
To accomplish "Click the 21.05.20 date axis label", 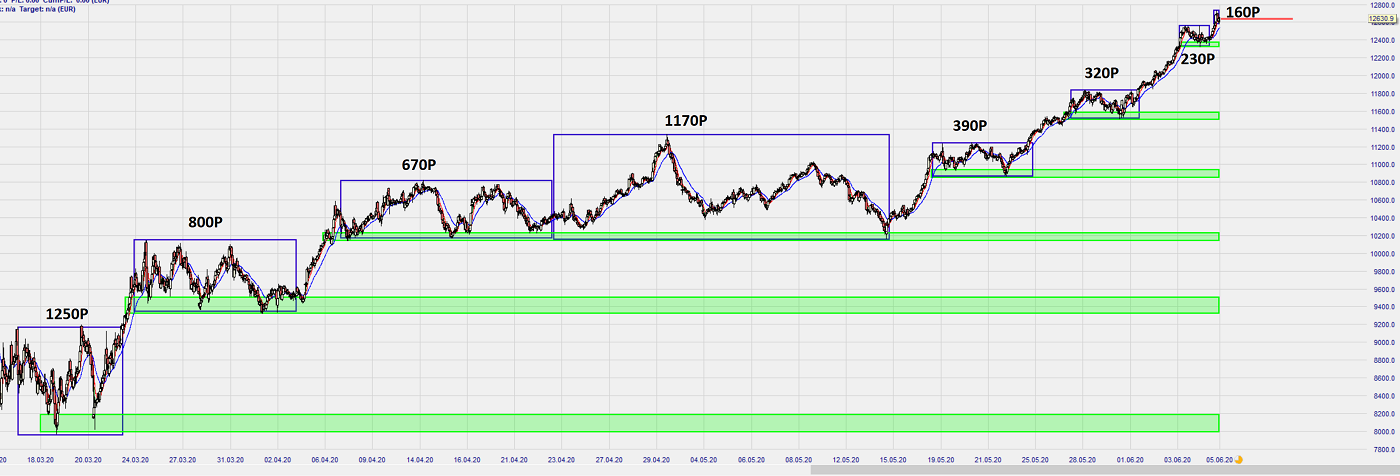I will [x=987, y=460].
